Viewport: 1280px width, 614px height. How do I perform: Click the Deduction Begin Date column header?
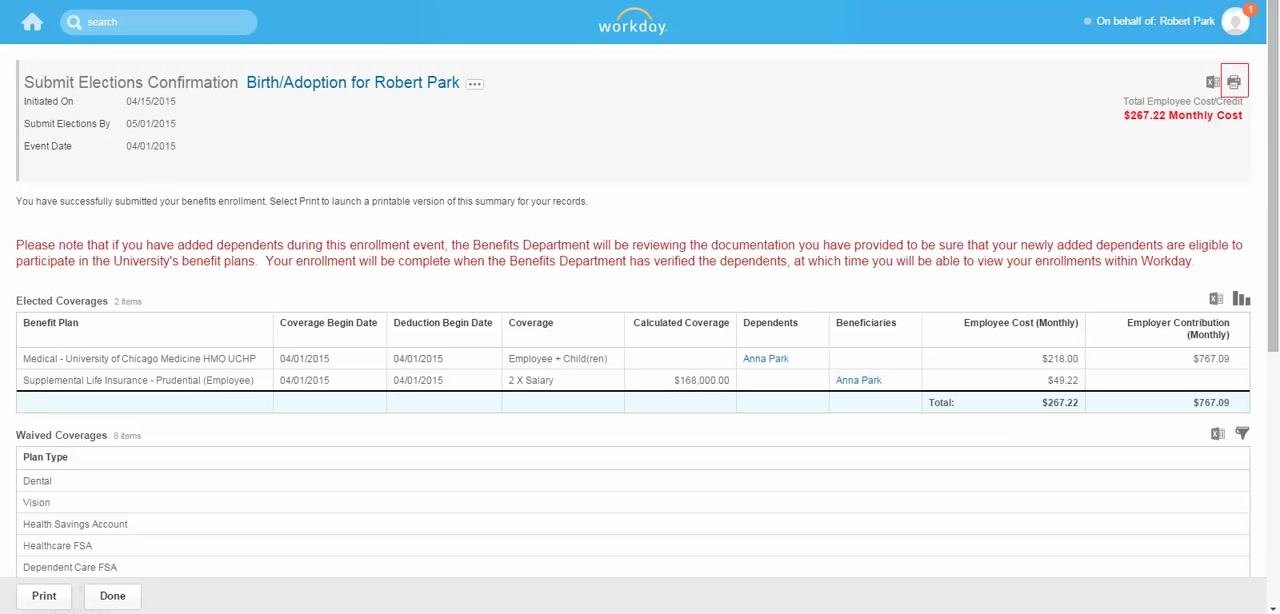444,330
